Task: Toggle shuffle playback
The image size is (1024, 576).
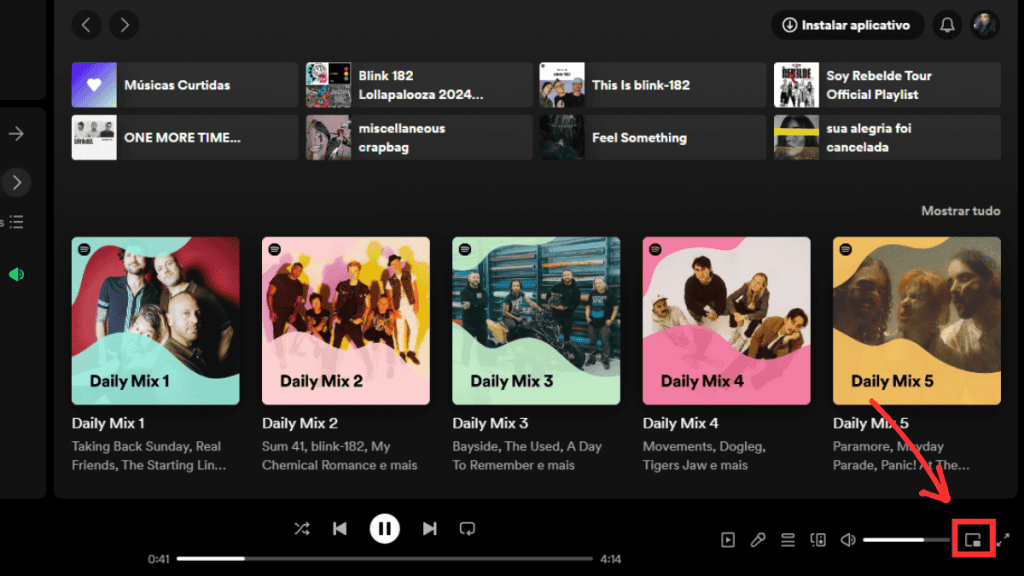Action: click(x=302, y=528)
